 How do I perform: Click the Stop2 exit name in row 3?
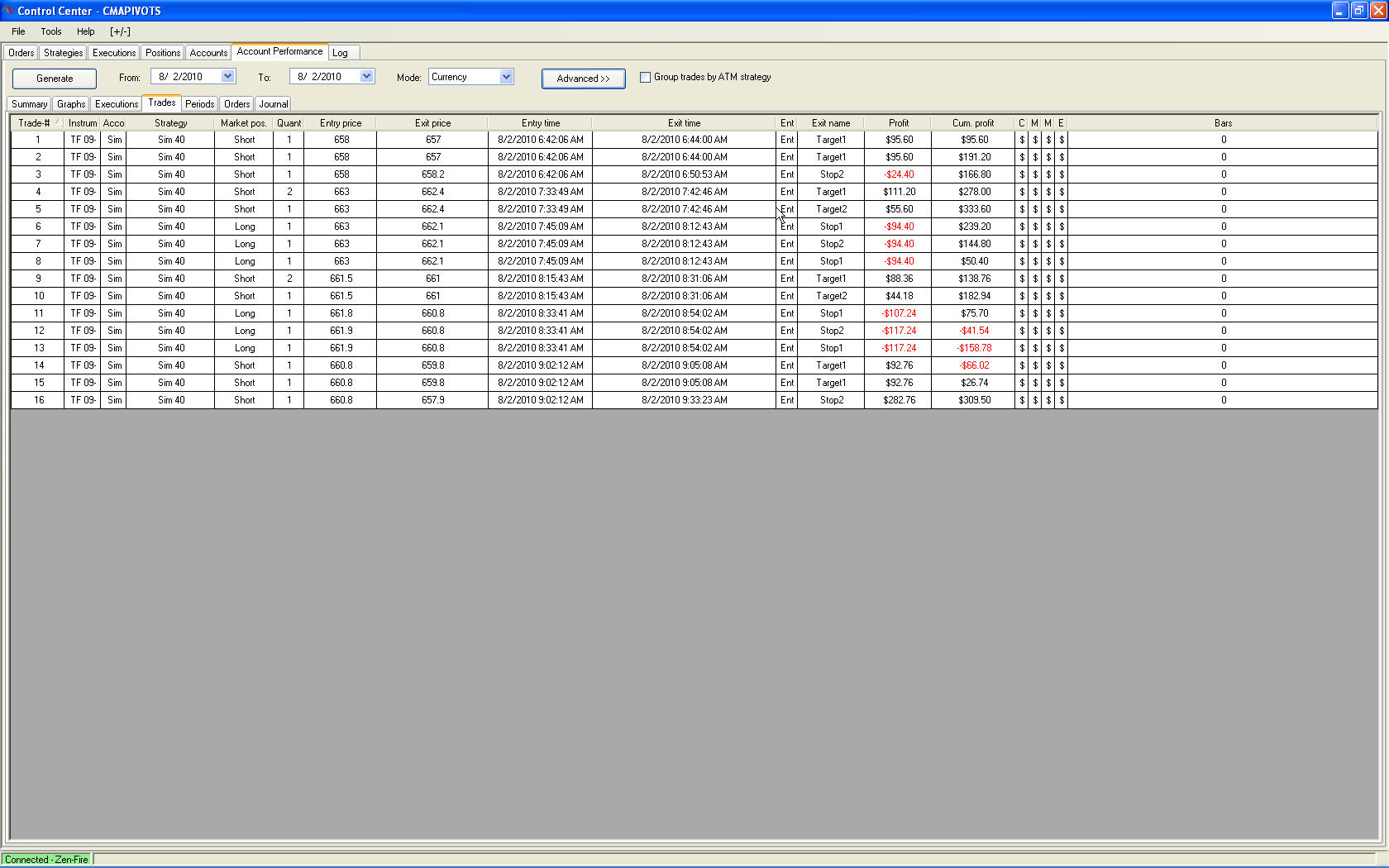coord(831,174)
